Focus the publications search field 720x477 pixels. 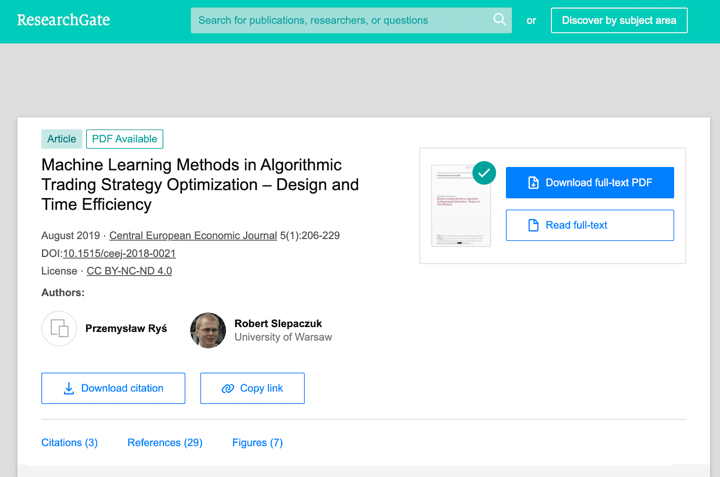tap(351, 20)
